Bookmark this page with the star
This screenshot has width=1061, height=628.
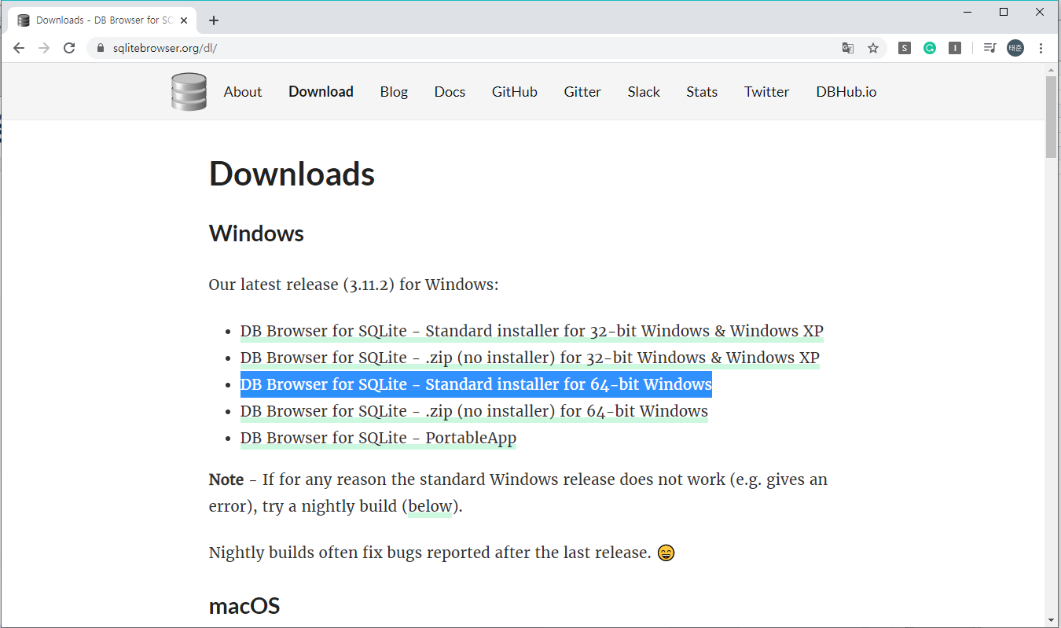pos(873,48)
